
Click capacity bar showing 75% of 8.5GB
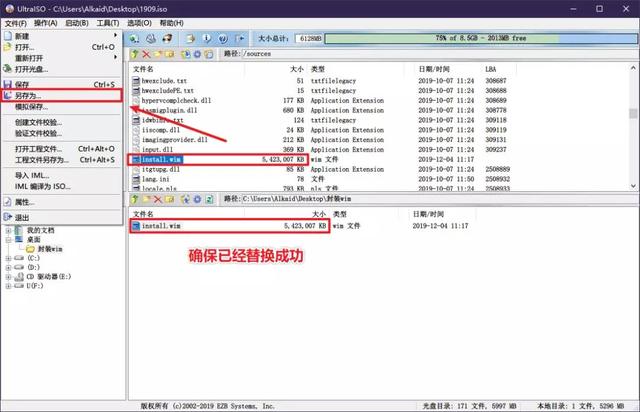tap(480, 38)
